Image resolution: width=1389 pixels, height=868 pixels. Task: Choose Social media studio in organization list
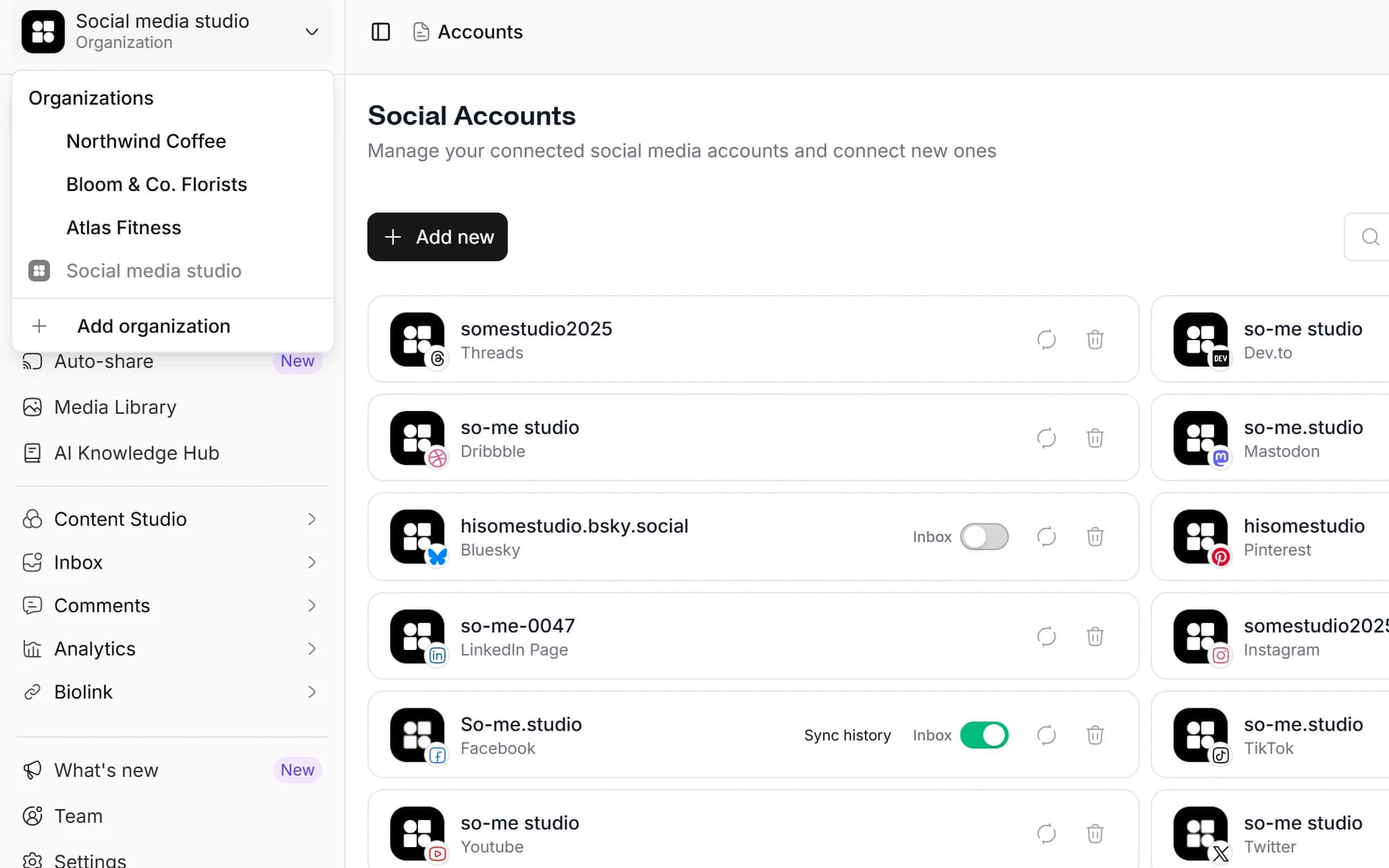pyautogui.click(x=173, y=271)
